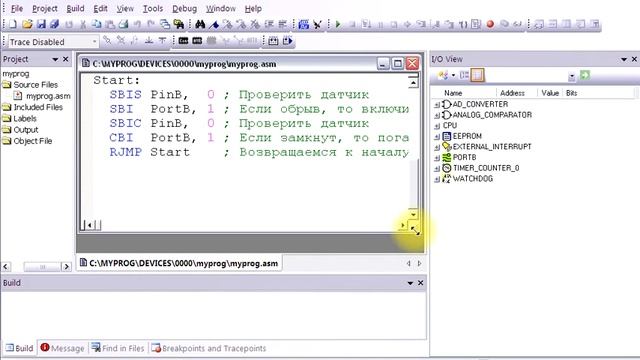Screen dimensions: 640x360
Task: Click the I/O View highlighted layout toggle icon
Action: pyautogui.click(x=477, y=75)
